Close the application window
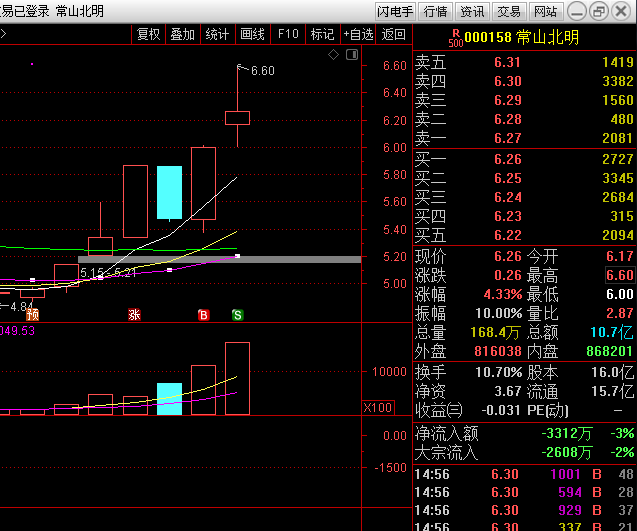 pyautogui.click(x=621, y=11)
